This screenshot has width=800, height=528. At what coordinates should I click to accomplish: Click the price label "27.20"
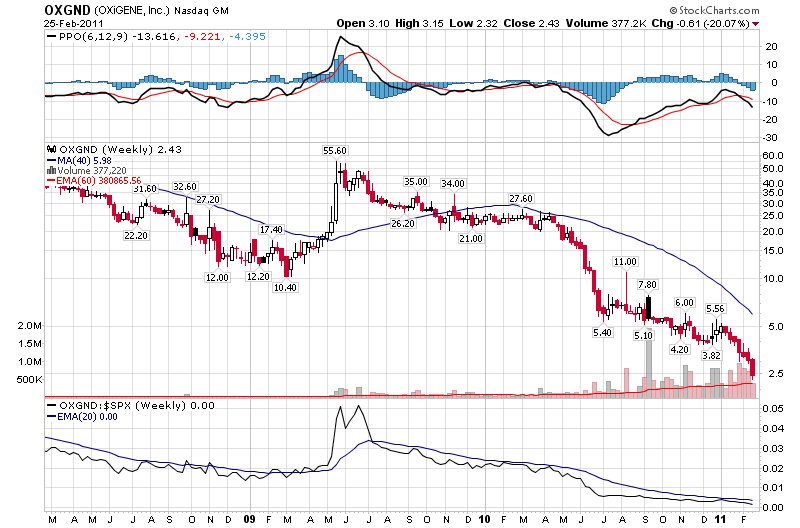tap(208, 199)
